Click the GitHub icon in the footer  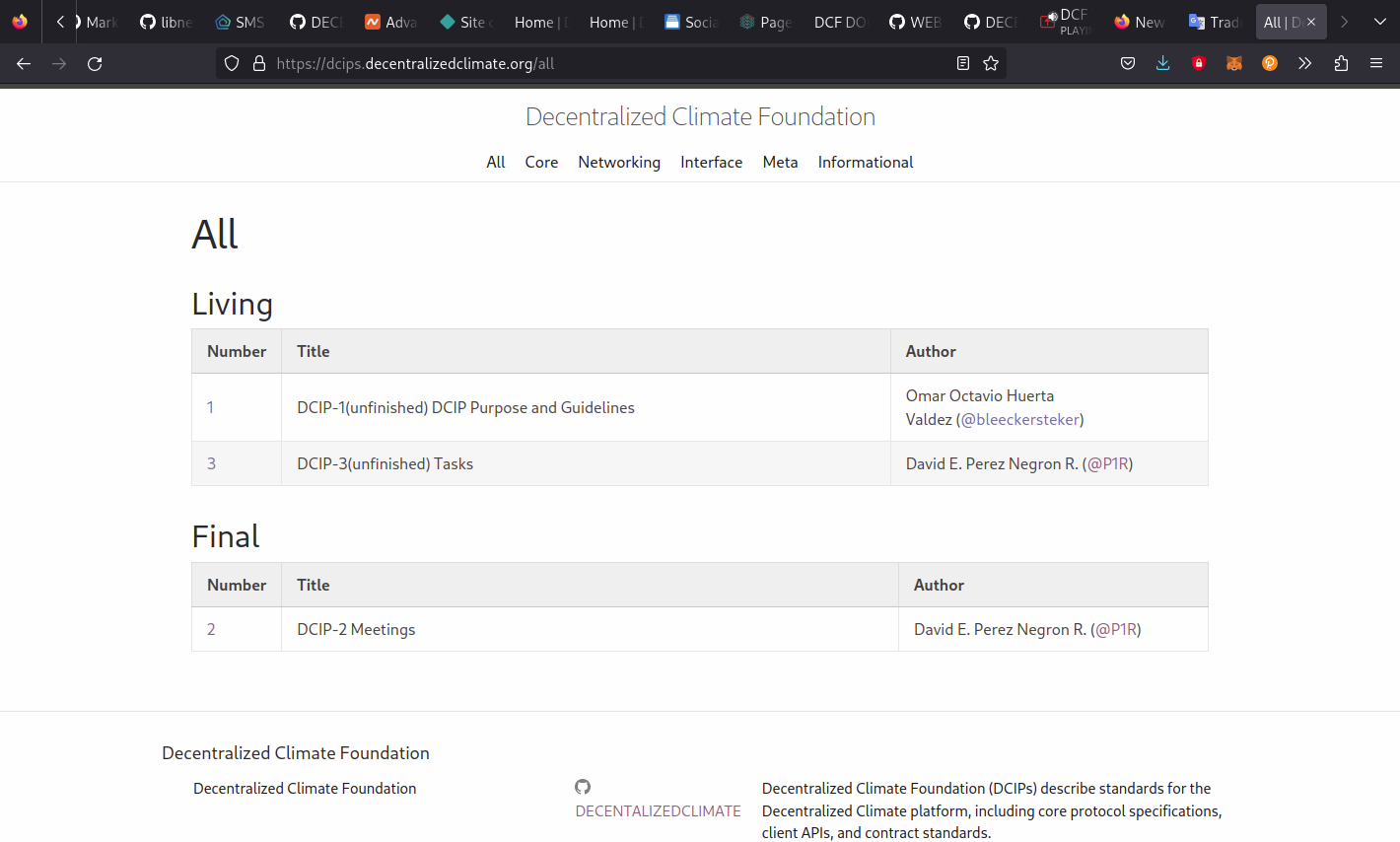pos(583,787)
